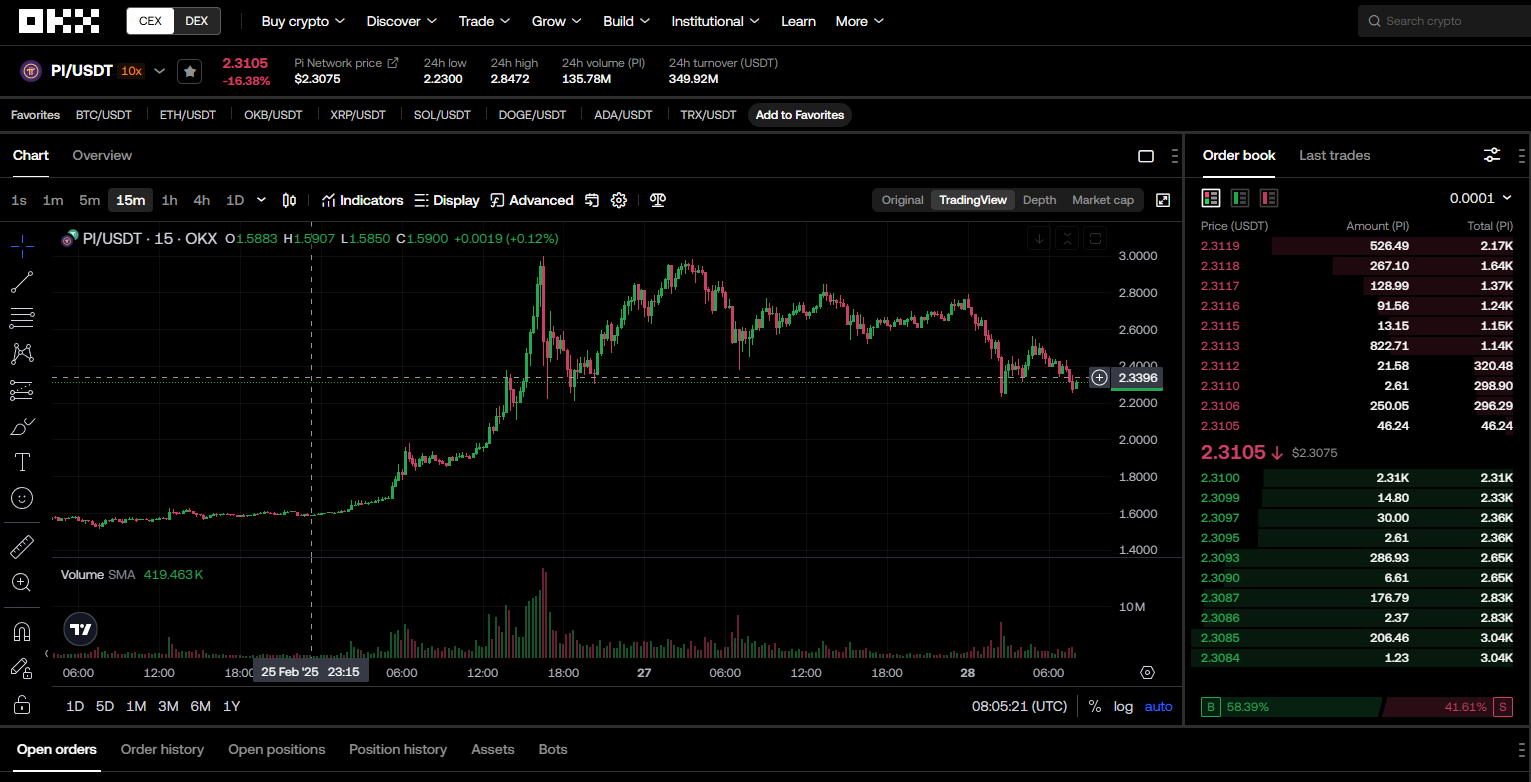
Task: Select the brush drawing tool
Action: coord(22,426)
